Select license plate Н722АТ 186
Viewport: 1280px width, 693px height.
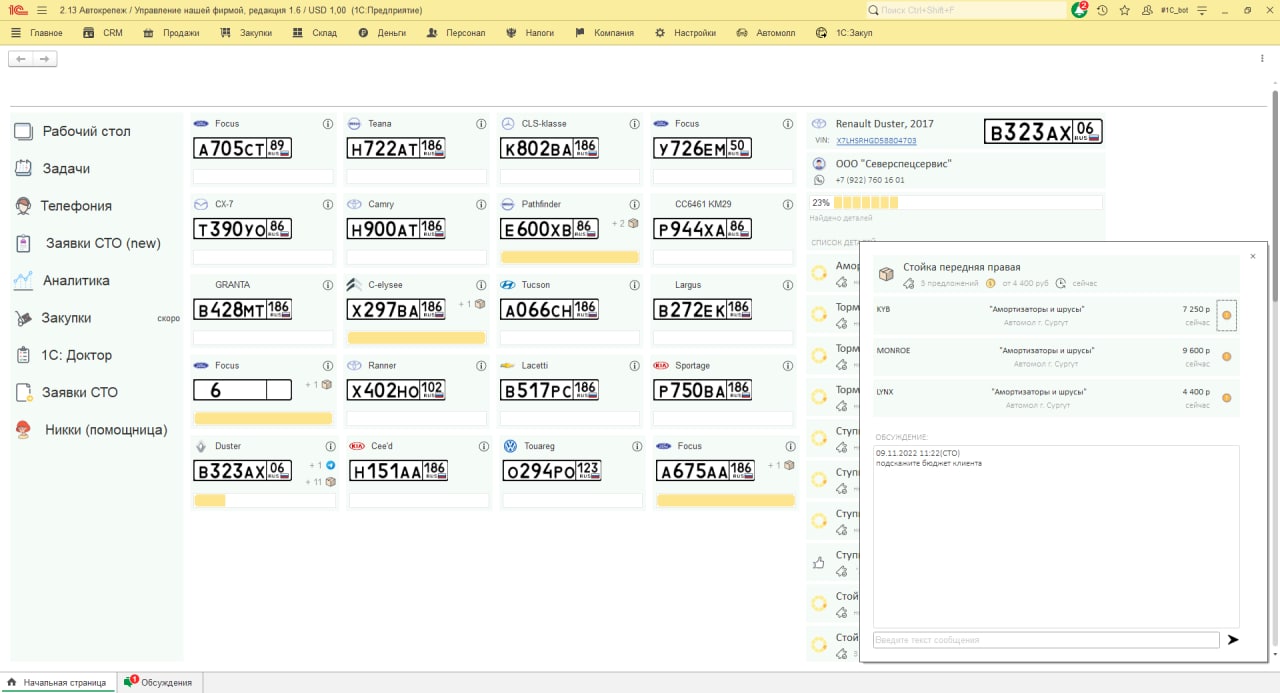point(396,148)
